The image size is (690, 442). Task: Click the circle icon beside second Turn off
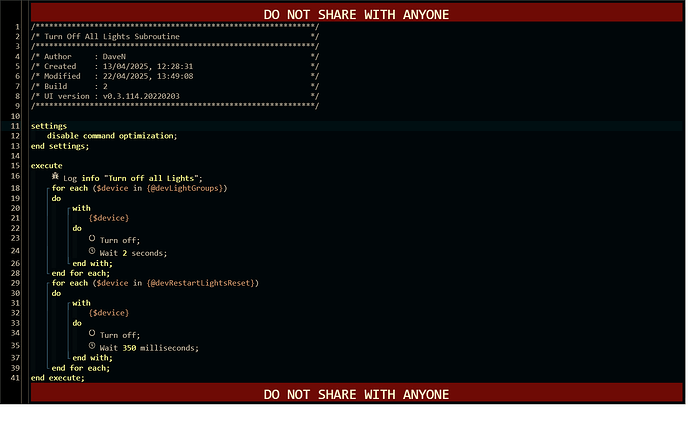pyautogui.click(x=92, y=335)
